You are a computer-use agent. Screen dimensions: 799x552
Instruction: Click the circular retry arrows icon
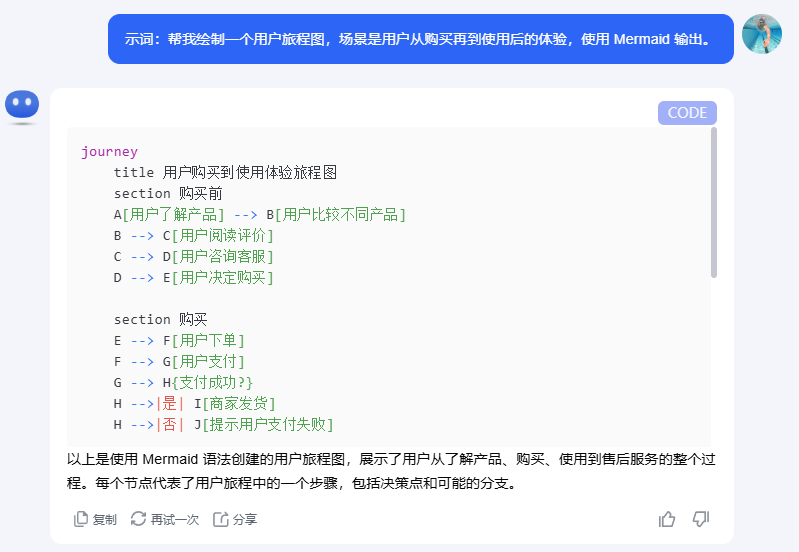pos(138,519)
